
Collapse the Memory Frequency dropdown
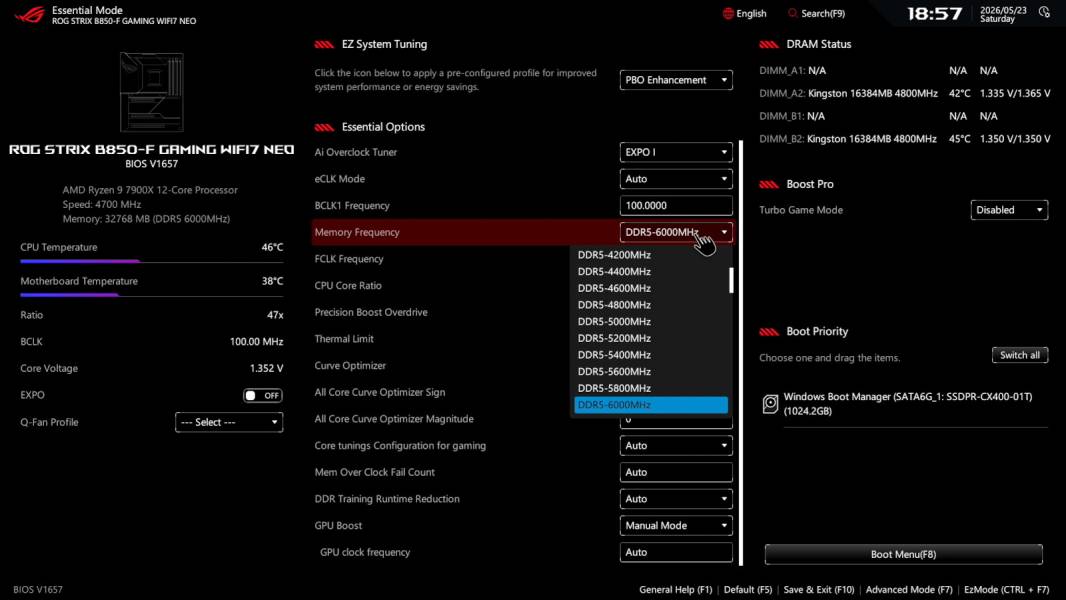676,232
